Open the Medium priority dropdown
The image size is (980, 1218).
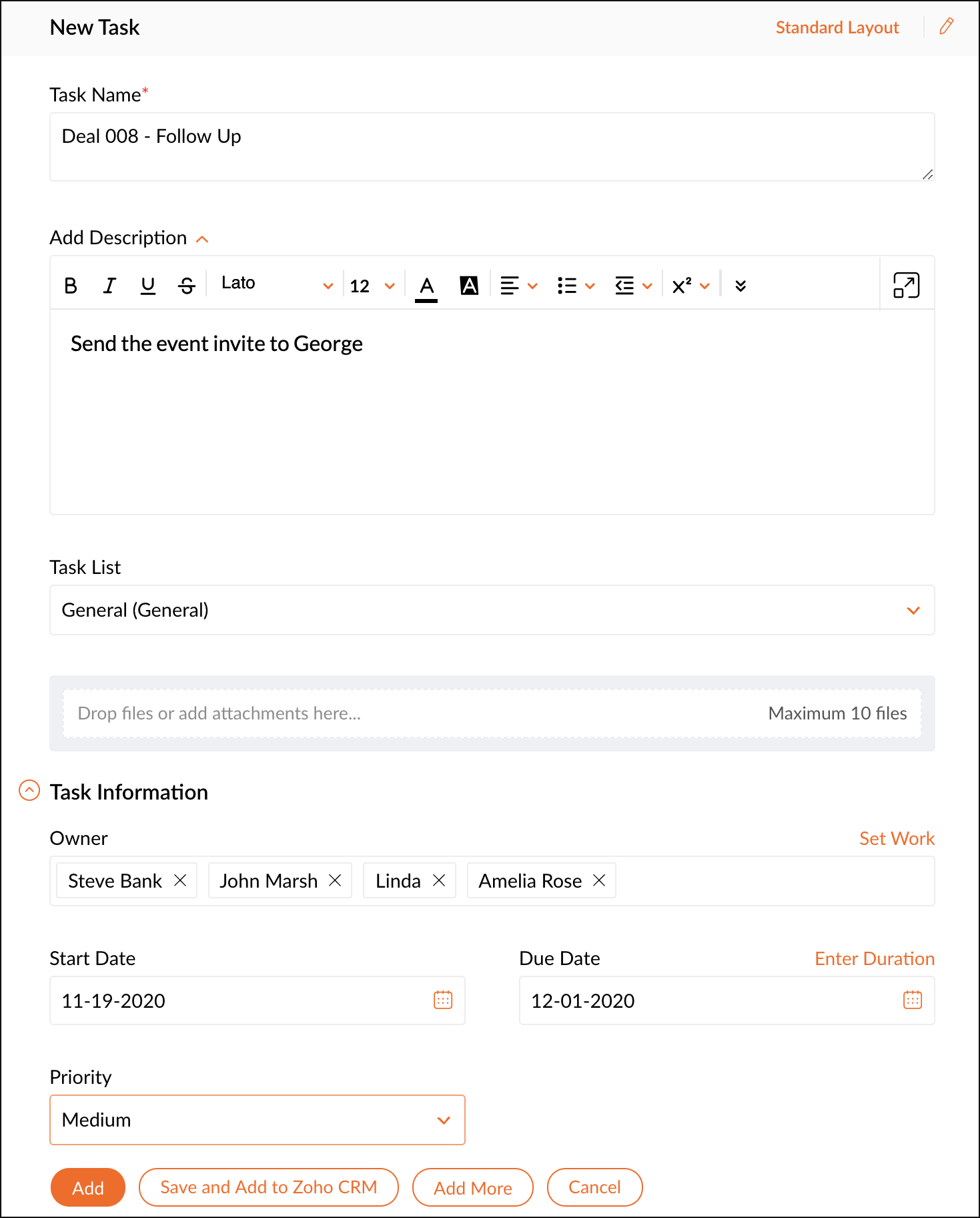(x=257, y=1120)
